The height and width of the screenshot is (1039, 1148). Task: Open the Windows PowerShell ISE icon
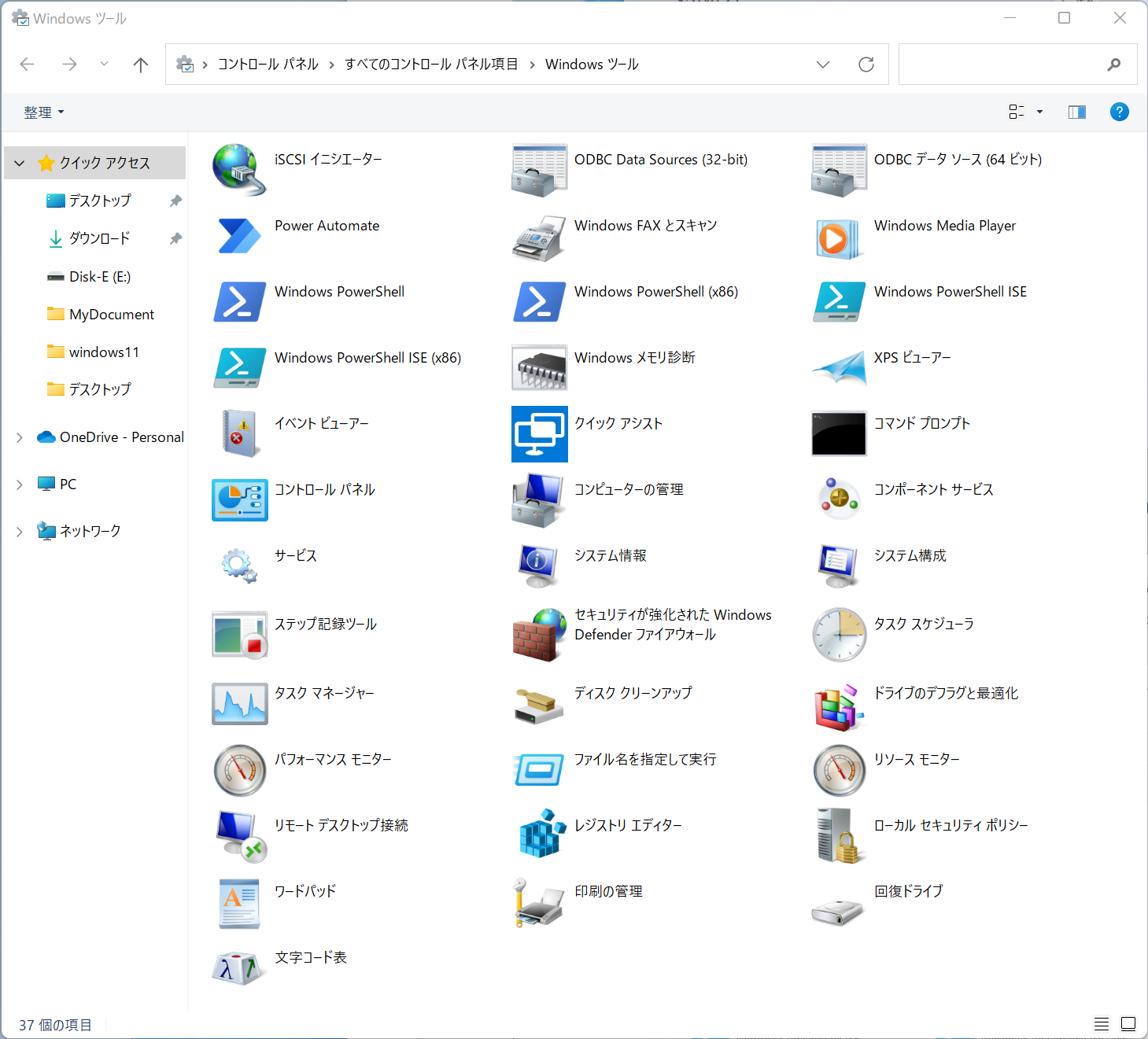click(x=839, y=302)
